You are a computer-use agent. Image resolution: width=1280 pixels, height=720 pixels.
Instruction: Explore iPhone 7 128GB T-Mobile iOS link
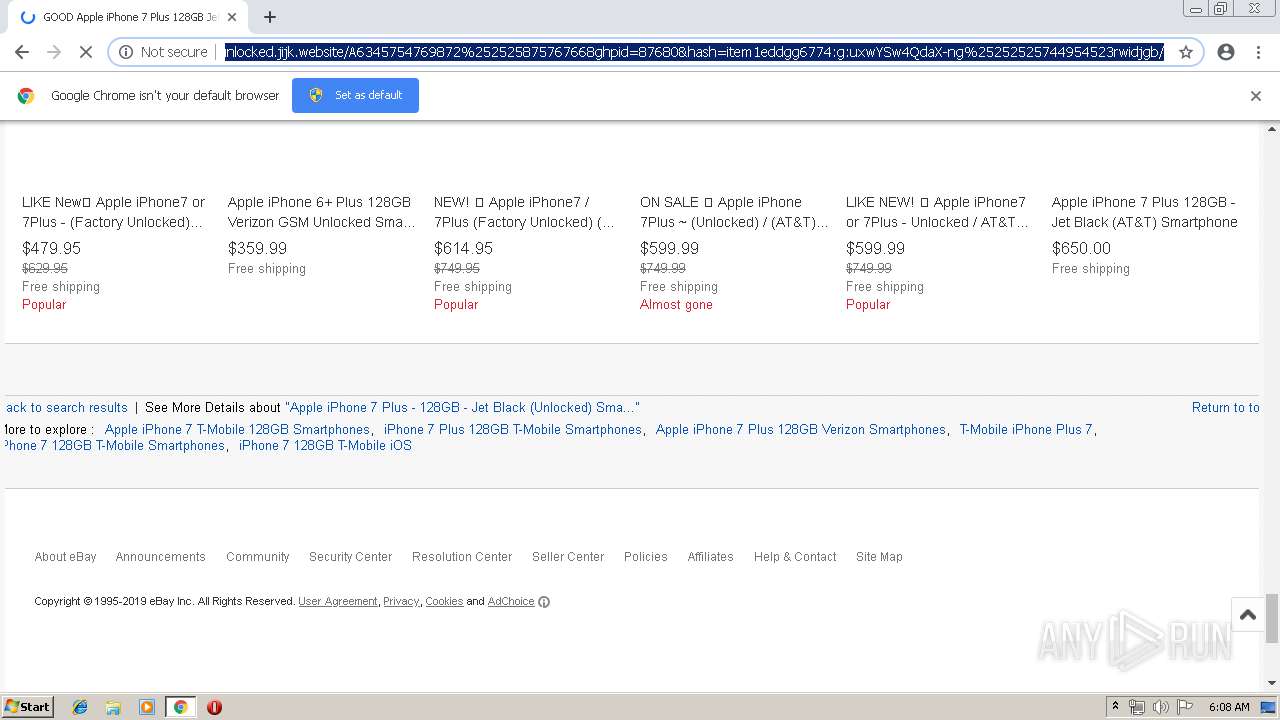click(325, 445)
